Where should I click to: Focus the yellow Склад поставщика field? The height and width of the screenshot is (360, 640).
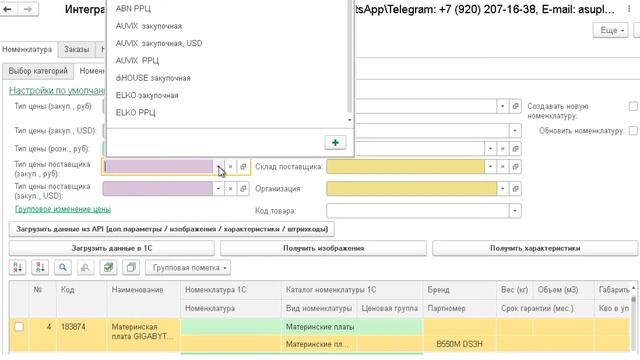[x=405, y=167]
